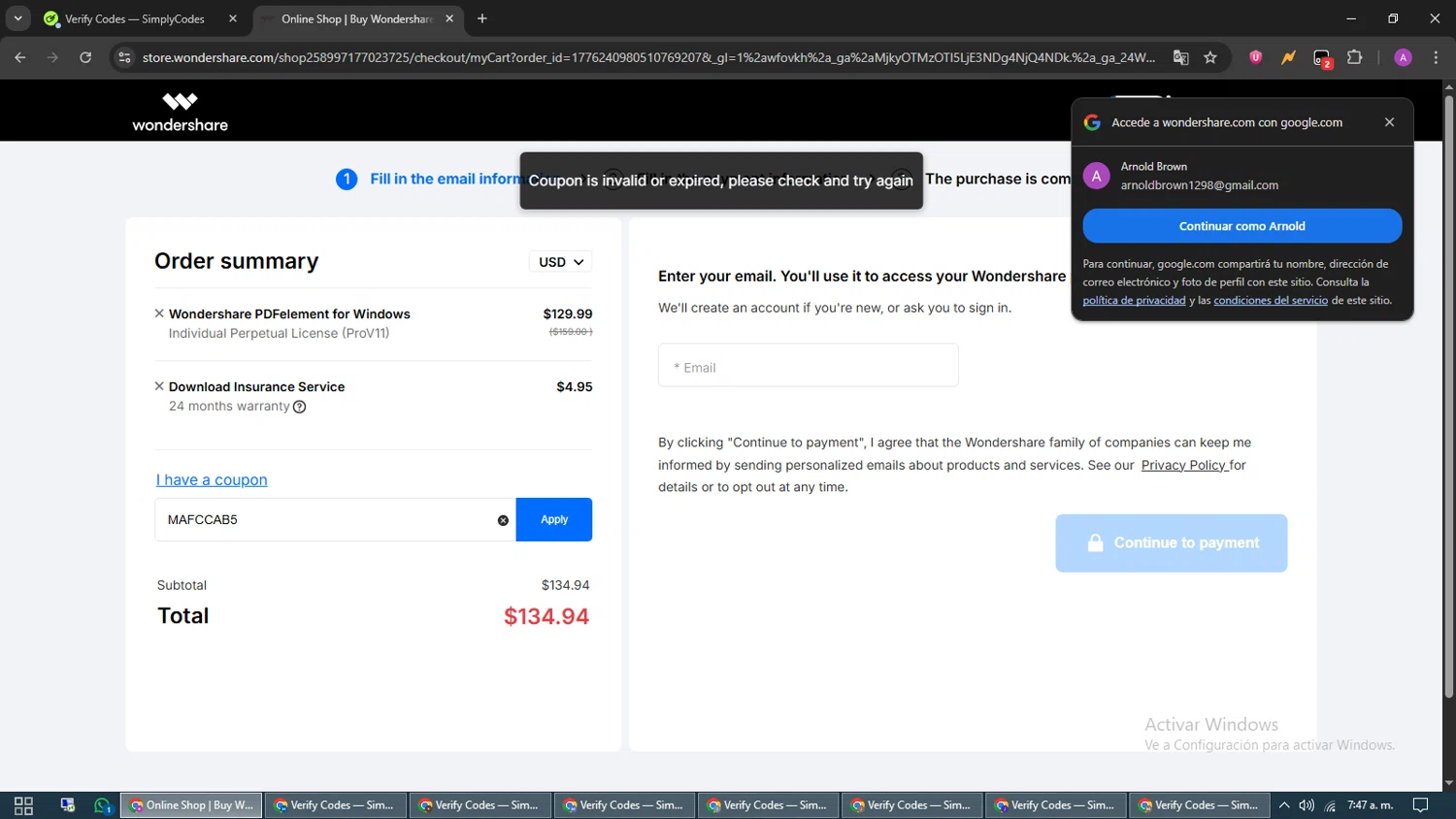Screen dimensions: 1456x819
Task: Click the Subtotal label
Action: (182, 585)
